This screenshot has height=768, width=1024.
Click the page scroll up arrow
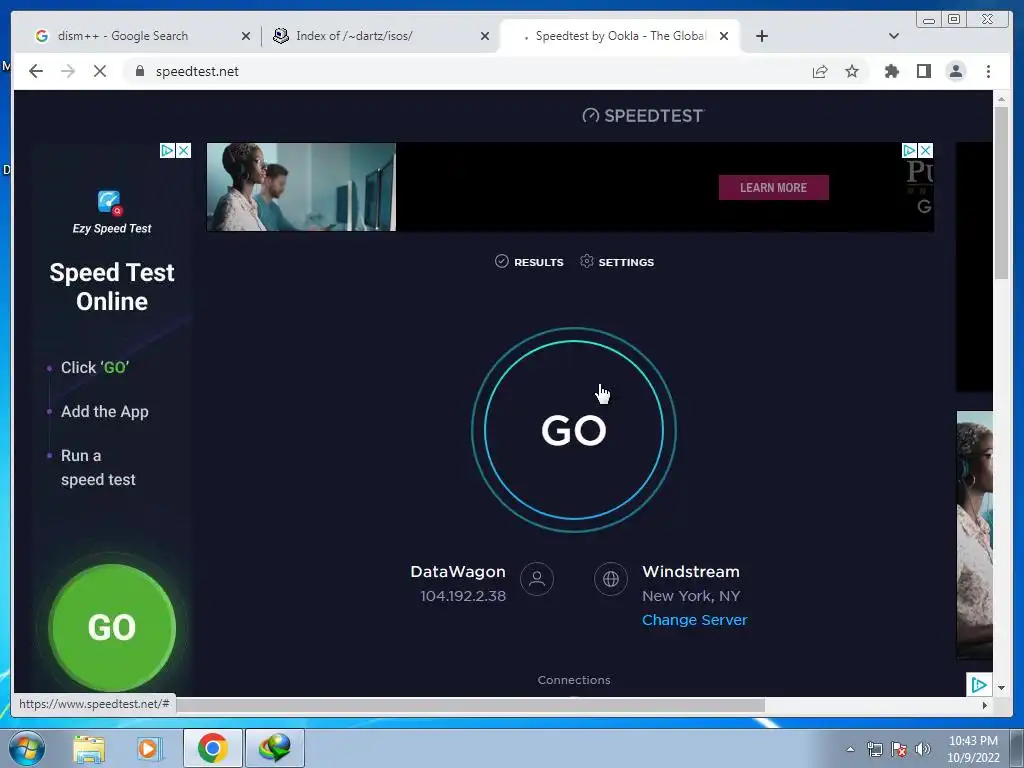[x=1001, y=99]
